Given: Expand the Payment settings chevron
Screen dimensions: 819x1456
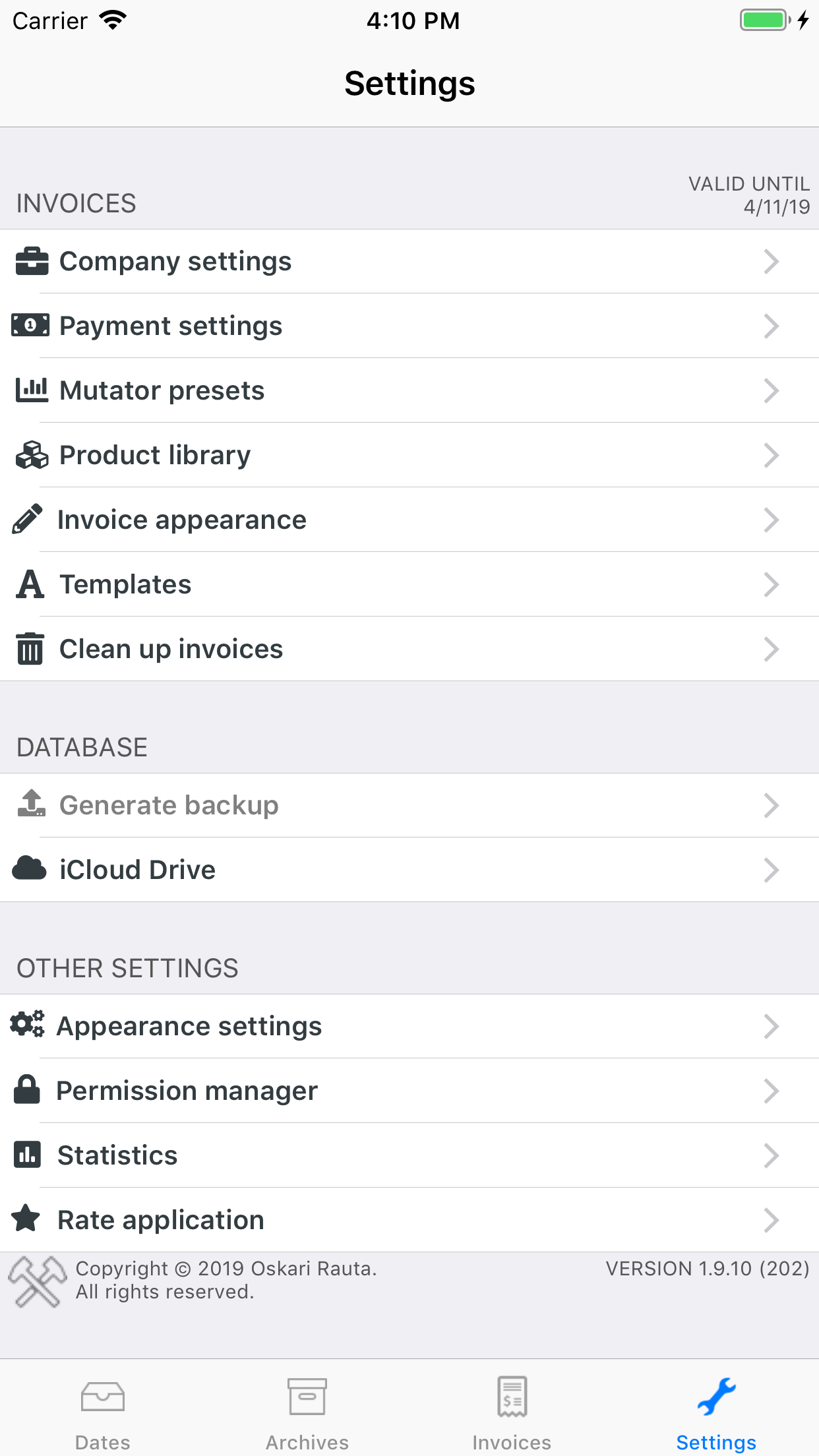Looking at the screenshot, I should click(x=772, y=326).
